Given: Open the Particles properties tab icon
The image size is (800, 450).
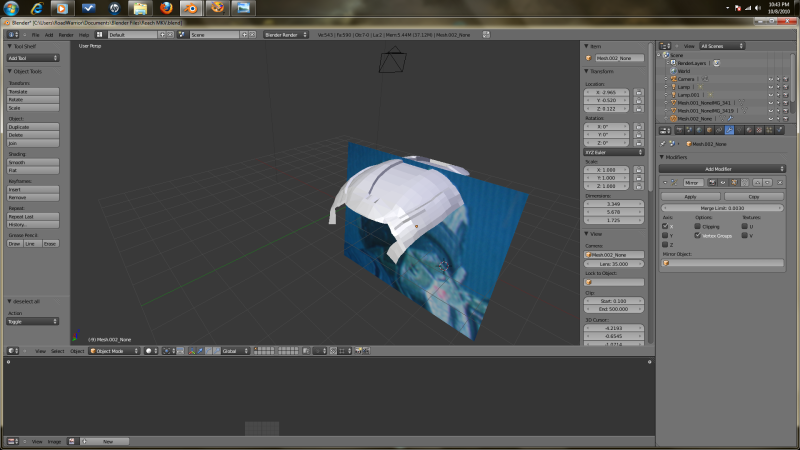Looking at the screenshot, I should [769, 130].
